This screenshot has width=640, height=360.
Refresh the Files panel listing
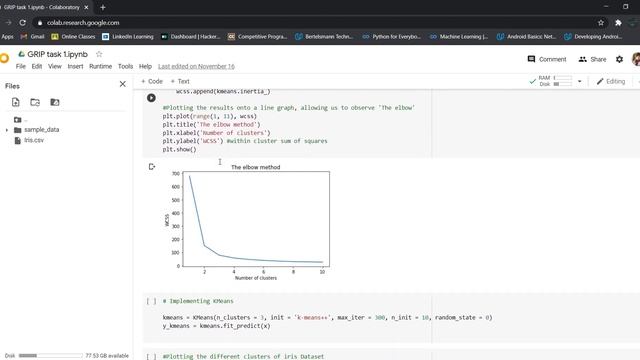[35, 102]
